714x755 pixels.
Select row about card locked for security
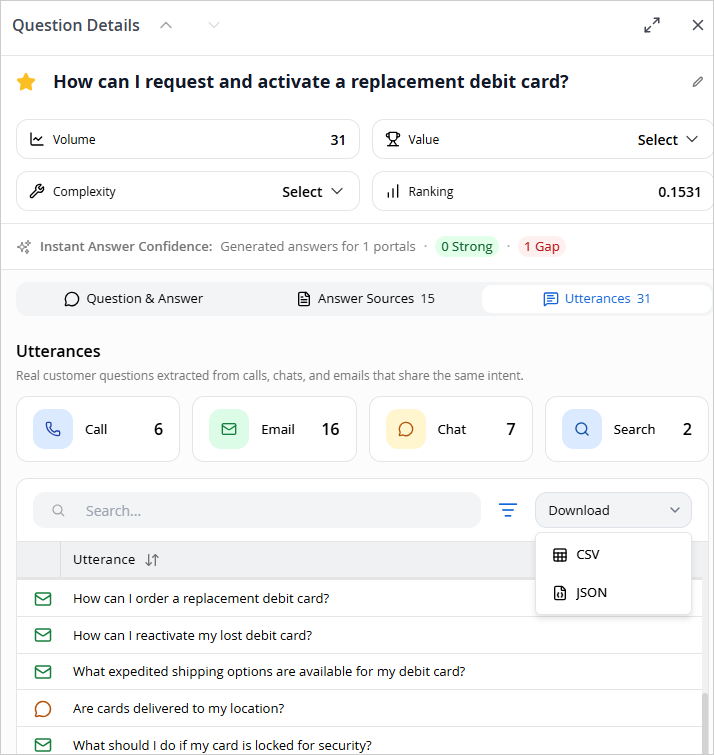tap(359, 742)
